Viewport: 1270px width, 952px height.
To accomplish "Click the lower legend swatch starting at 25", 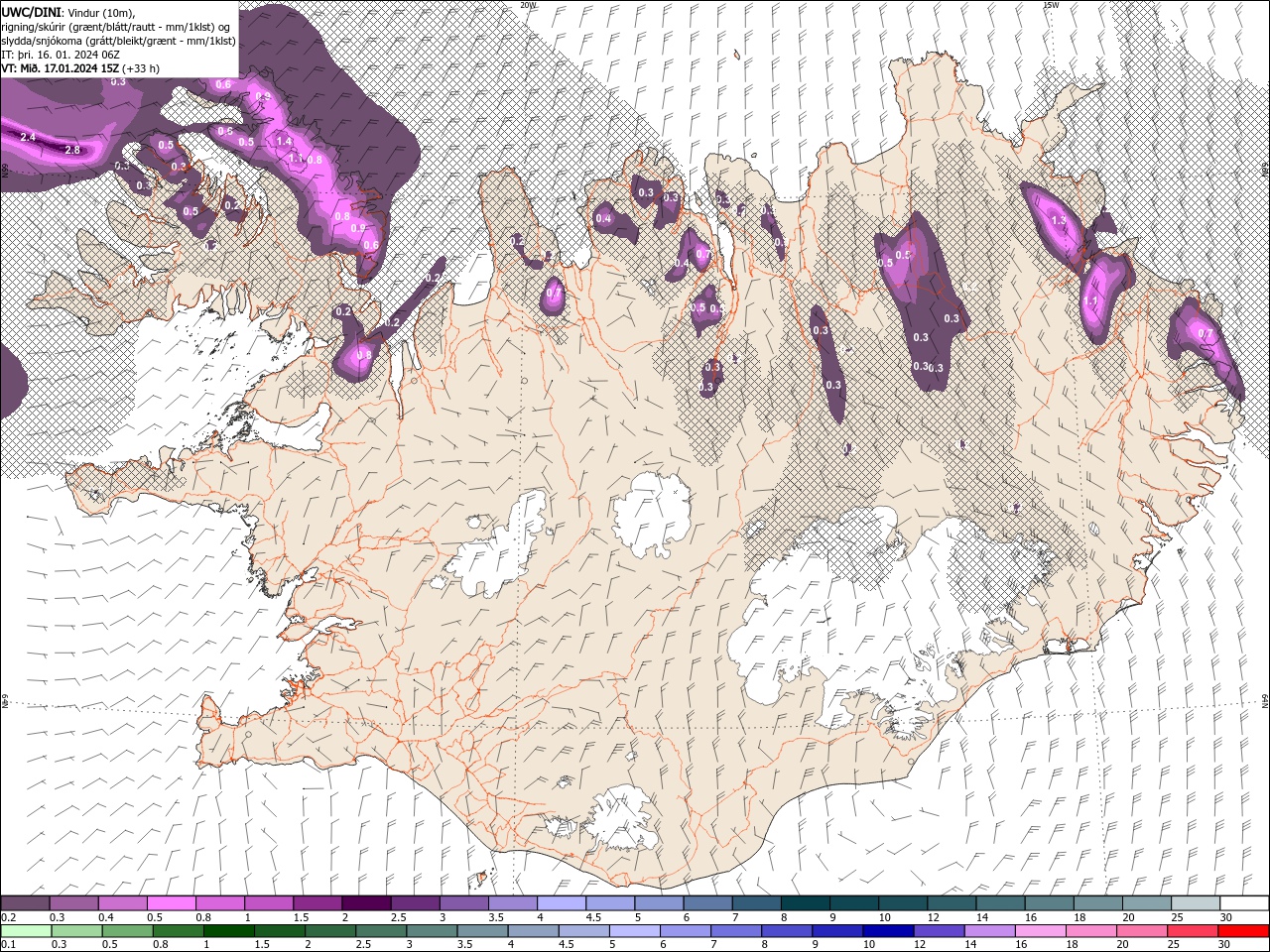I will 1192,930.
